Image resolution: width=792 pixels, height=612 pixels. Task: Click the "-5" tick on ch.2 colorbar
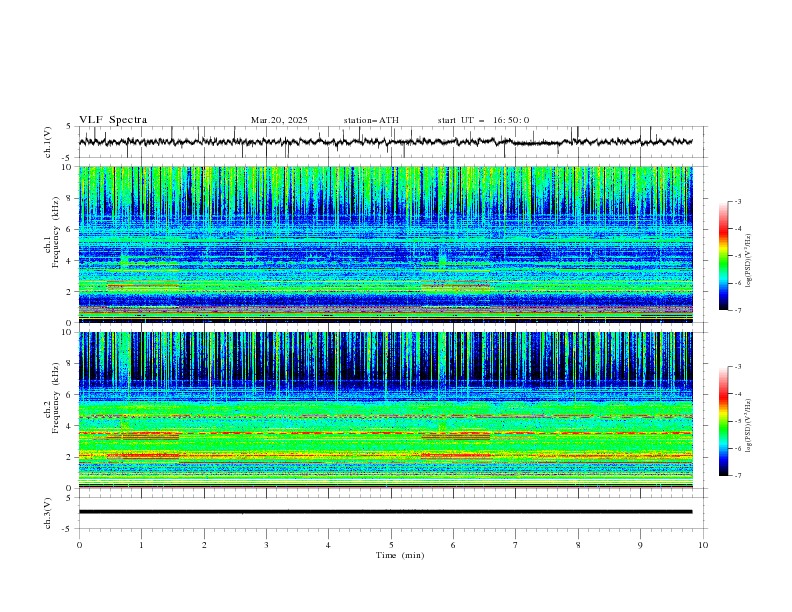(x=738, y=421)
